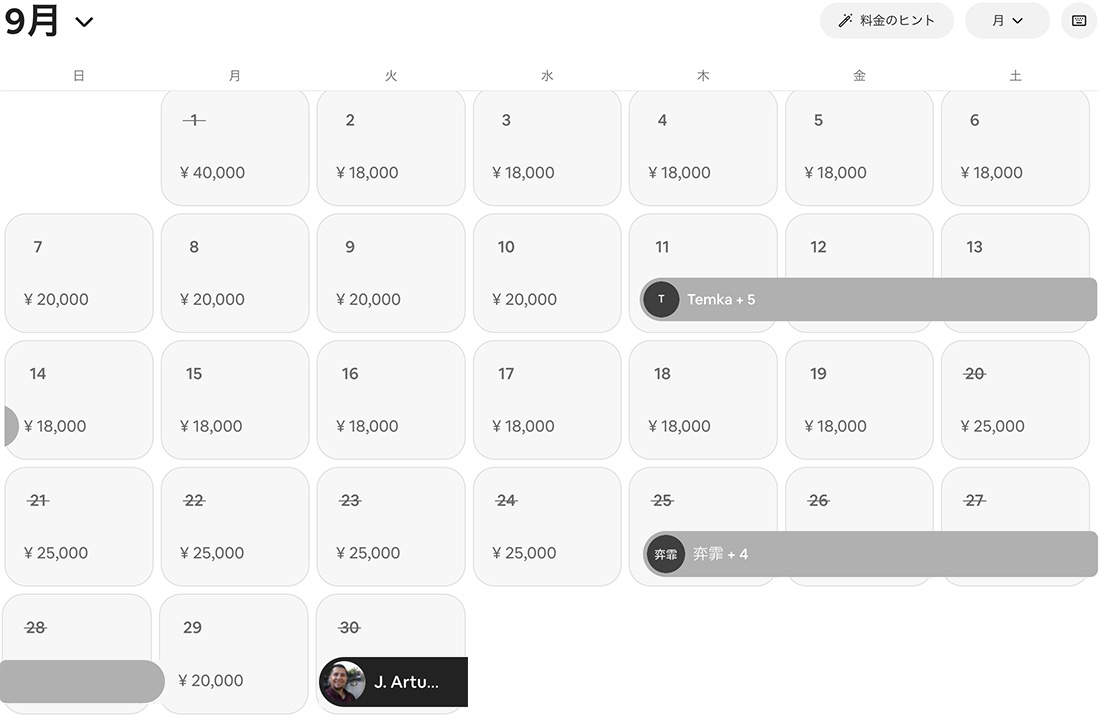Viewport: 1100px width, 719px height.
Task: Click the 弈霏 guest avatar
Action: (x=665, y=554)
